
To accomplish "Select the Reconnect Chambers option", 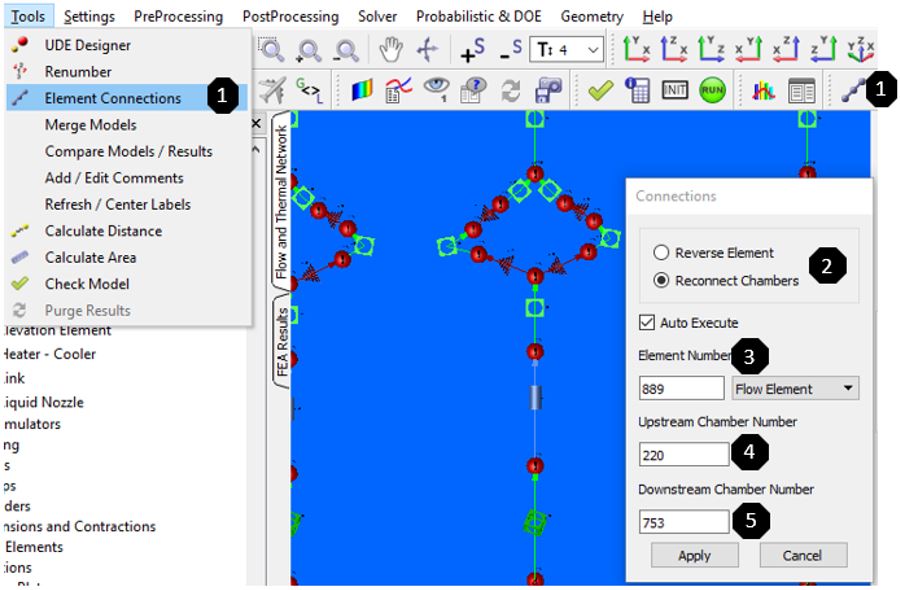I will tap(661, 280).
